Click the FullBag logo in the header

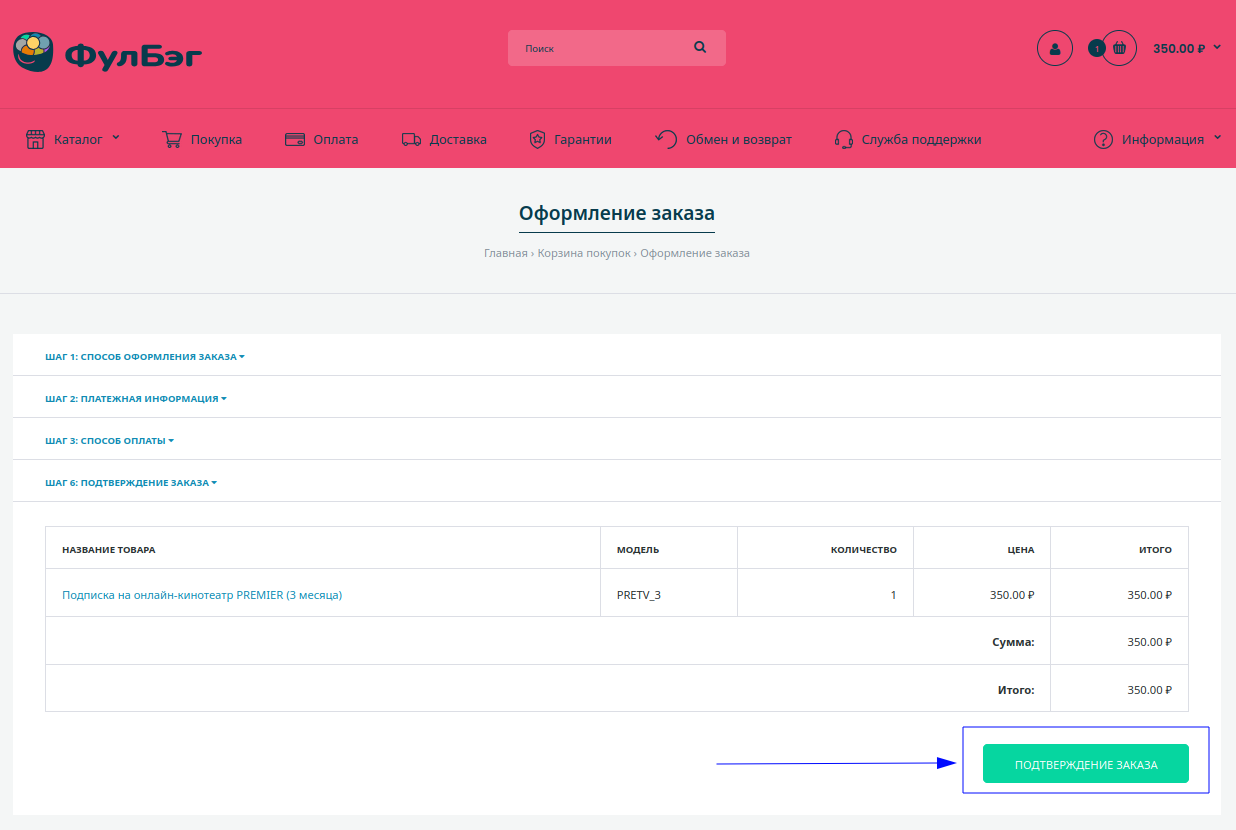pyautogui.click(x=107, y=52)
